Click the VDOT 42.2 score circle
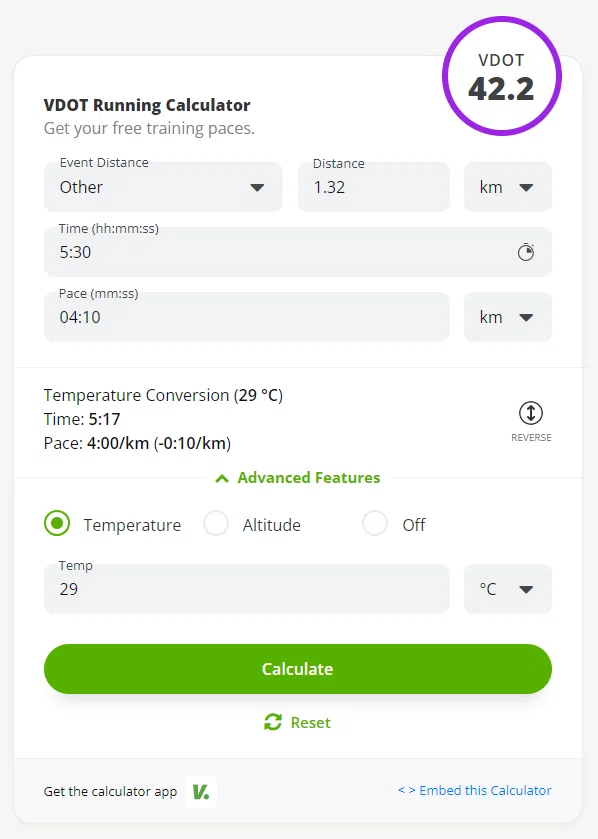 [502, 76]
